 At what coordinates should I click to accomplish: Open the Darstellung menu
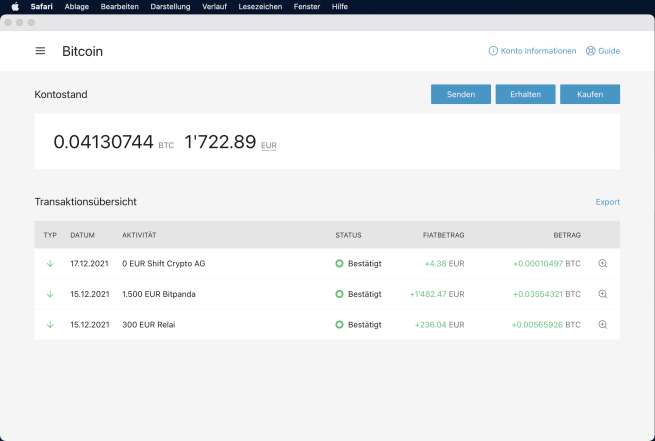(170, 6)
